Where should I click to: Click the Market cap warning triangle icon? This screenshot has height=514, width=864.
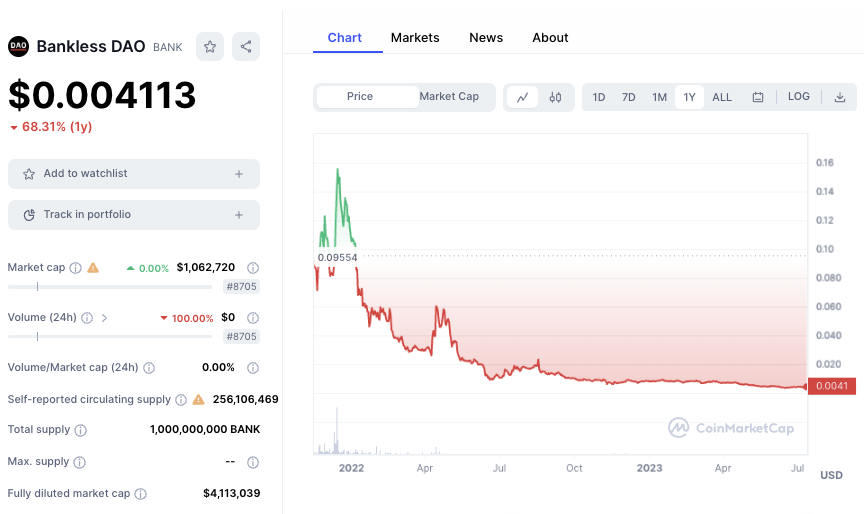pos(93,268)
